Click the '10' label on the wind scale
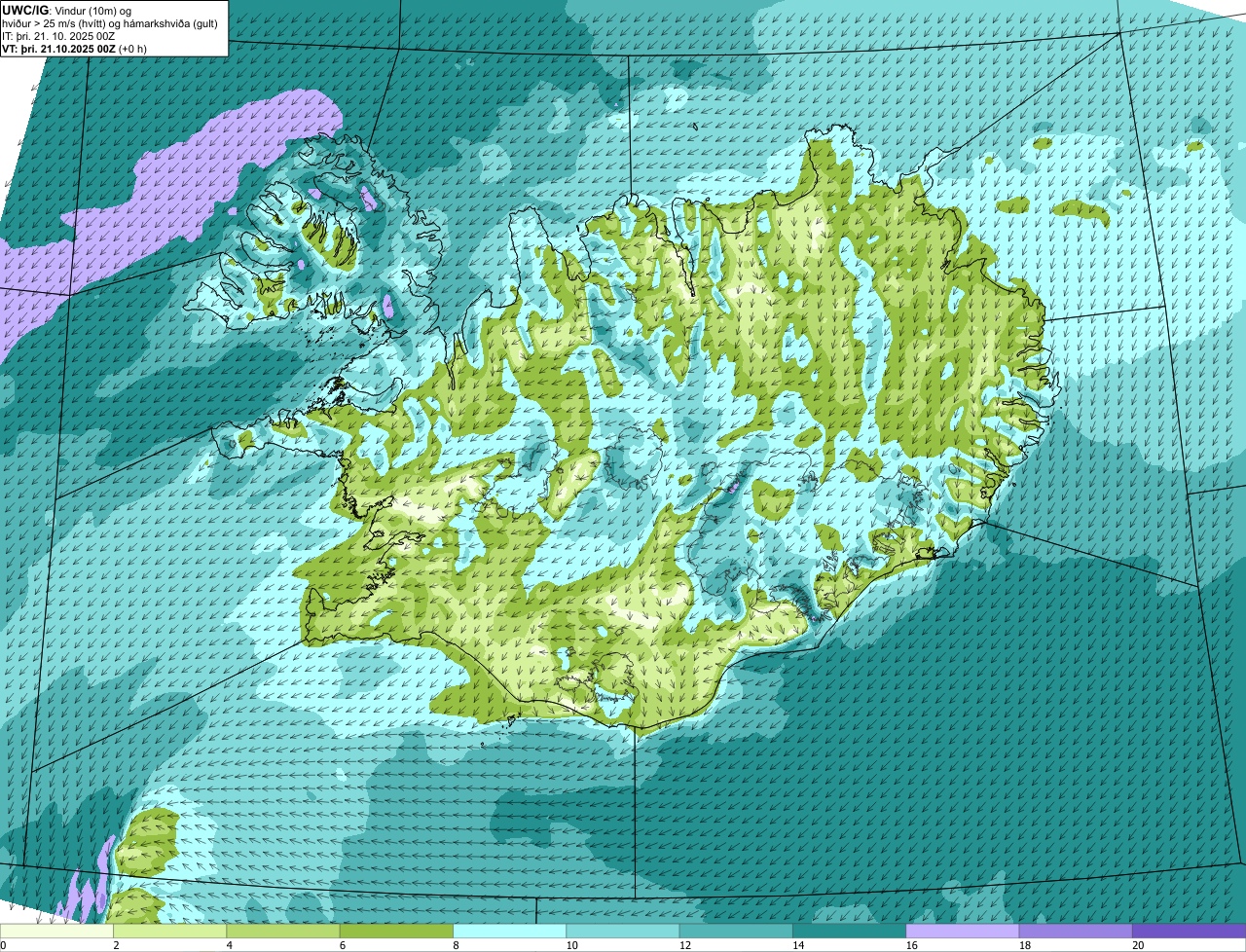The height and width of the screenshot is (952, 1246). [x=571, y=945]
